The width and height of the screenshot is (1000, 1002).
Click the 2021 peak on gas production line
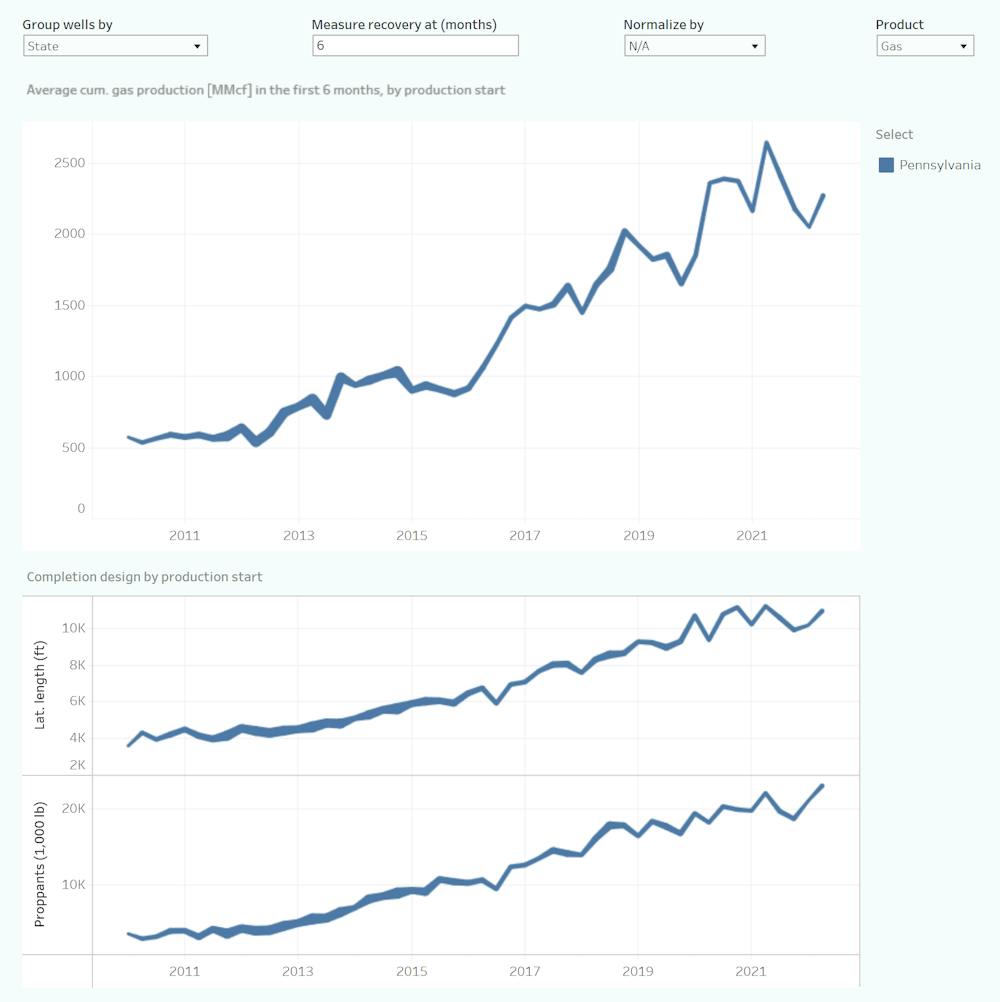(x=766, y=143)
